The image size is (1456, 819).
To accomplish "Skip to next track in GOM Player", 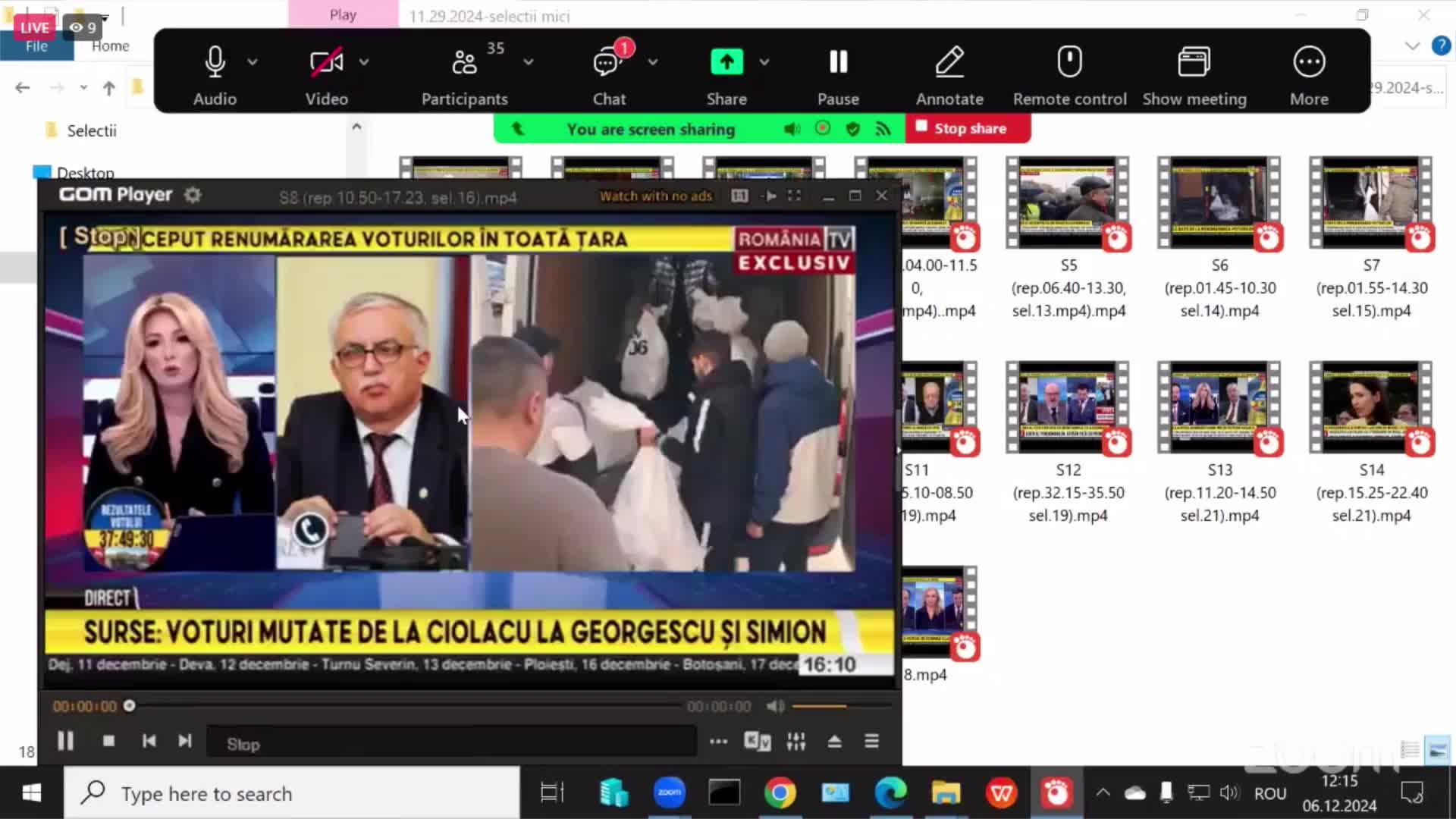I will [184, 741].
